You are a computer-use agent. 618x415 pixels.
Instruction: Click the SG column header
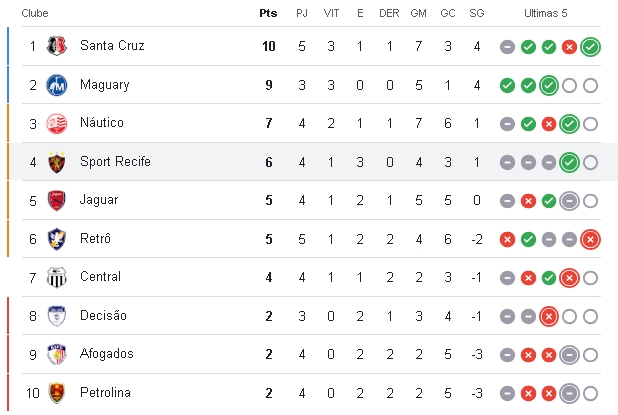pos(477,13)
